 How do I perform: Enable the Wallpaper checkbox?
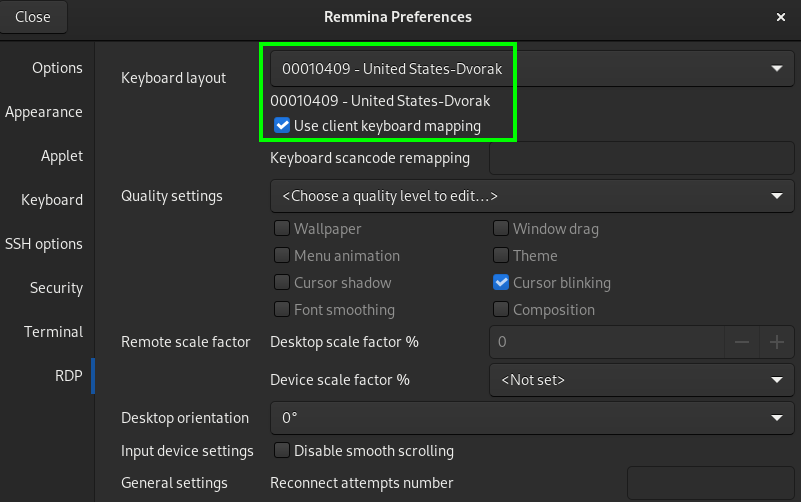pos(281,228)
